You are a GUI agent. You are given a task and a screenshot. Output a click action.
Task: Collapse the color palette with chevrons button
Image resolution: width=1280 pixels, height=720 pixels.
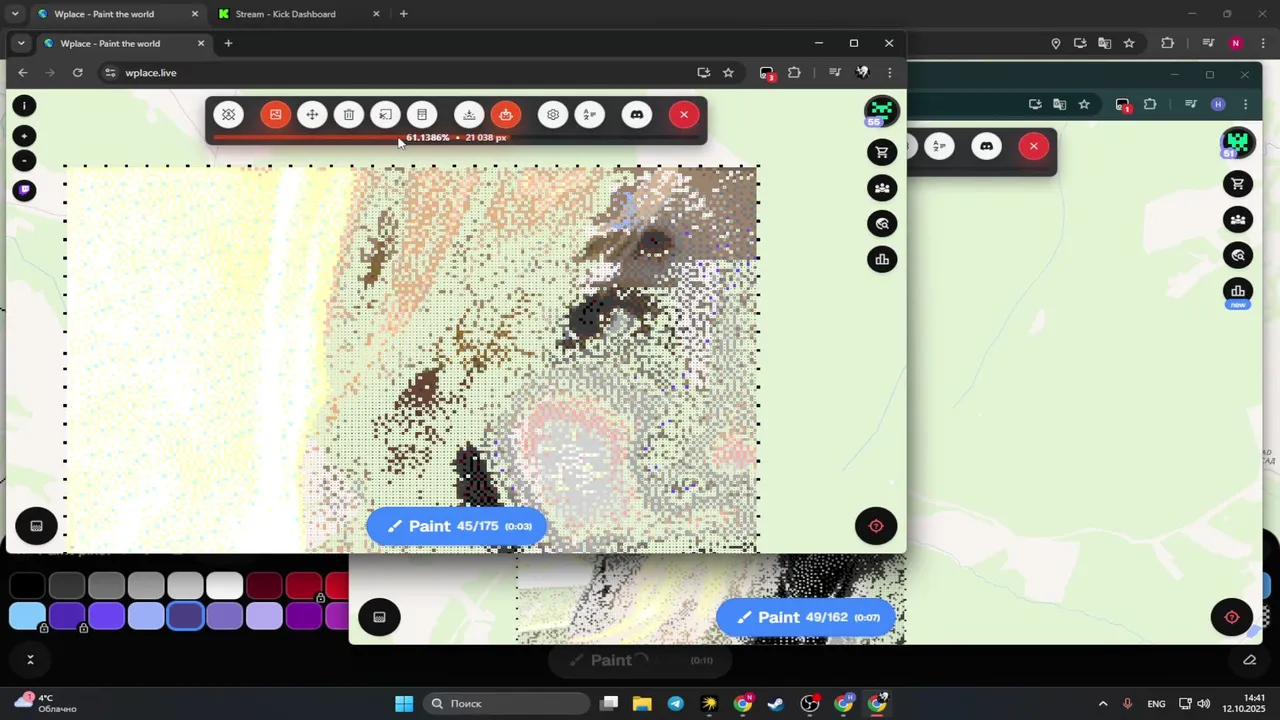30,660
